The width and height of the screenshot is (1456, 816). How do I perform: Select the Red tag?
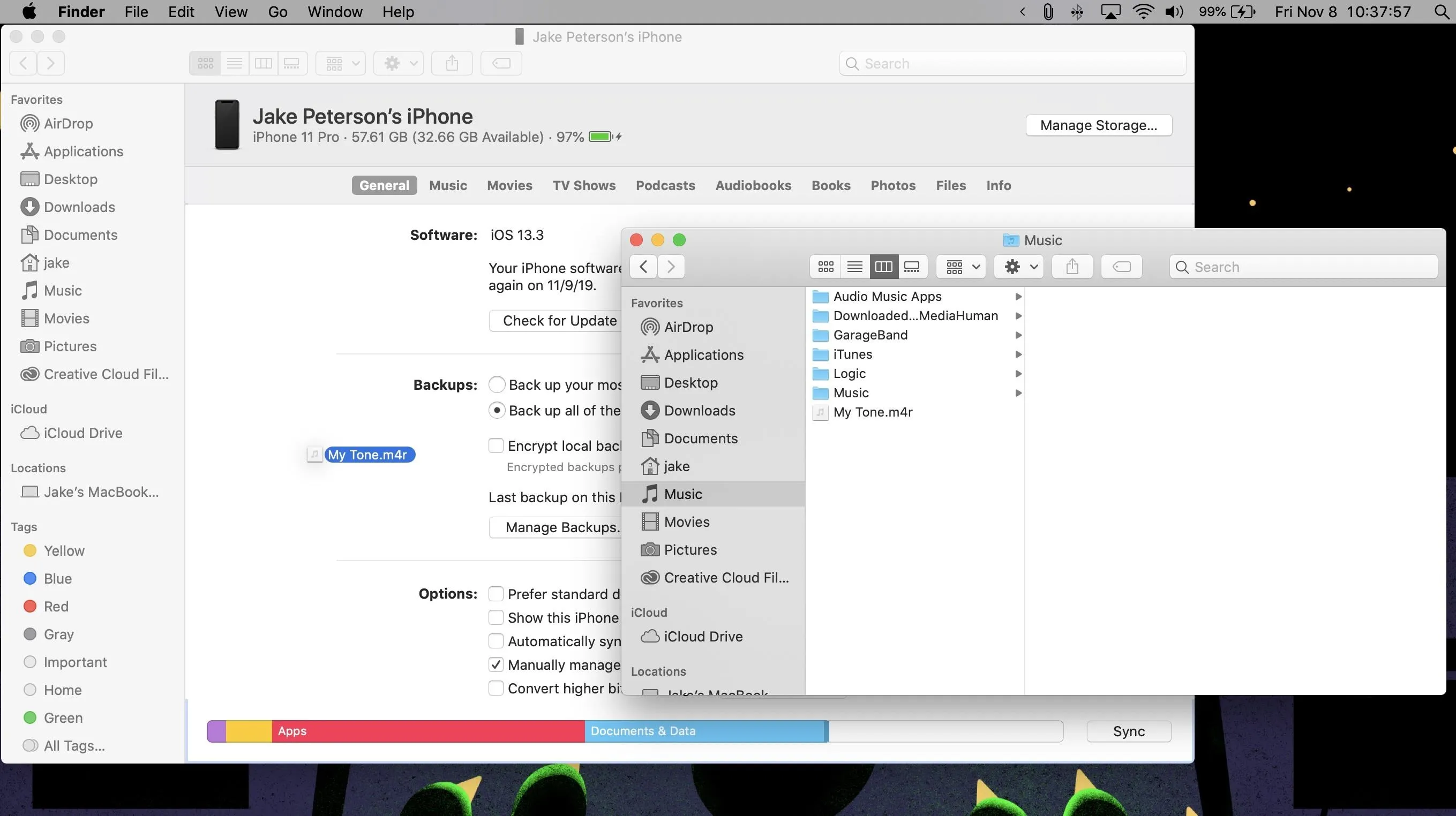point(46,606)
